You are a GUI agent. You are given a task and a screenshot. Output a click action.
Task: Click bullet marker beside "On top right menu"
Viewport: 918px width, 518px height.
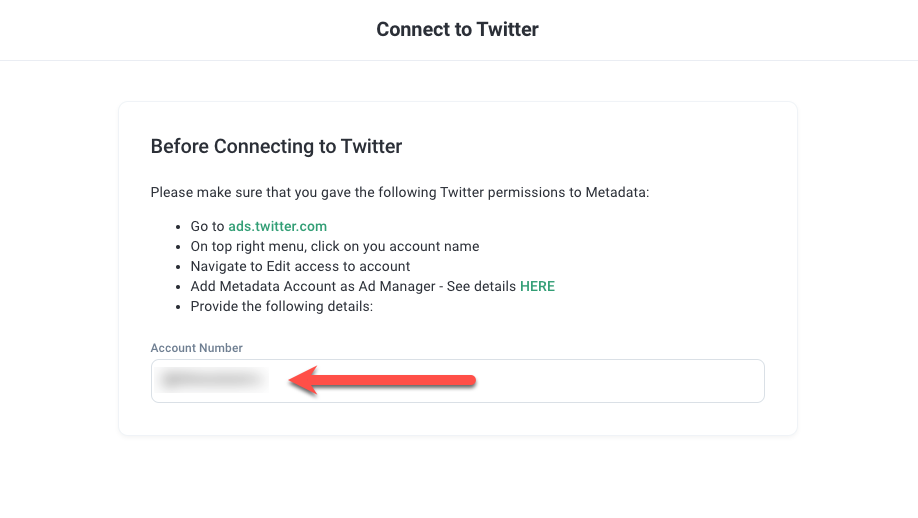click(x=178, y=247)
